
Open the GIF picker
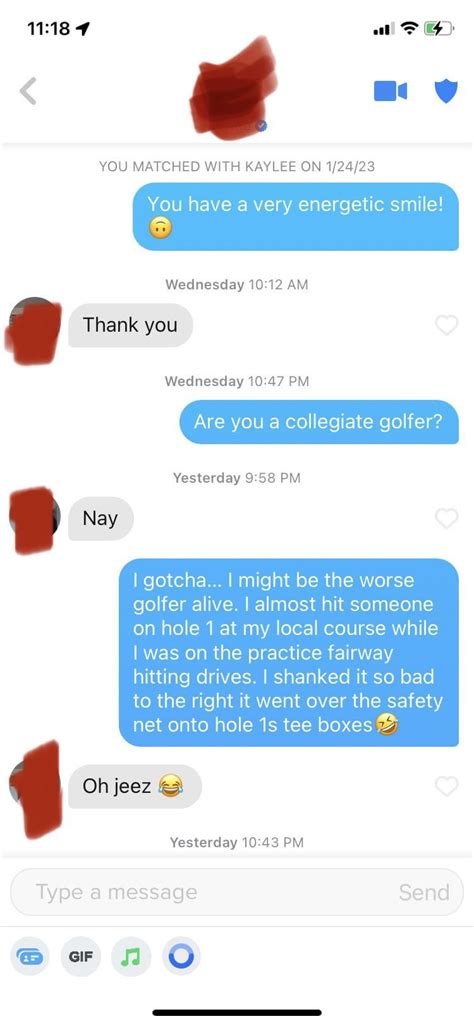click(81, 957)
